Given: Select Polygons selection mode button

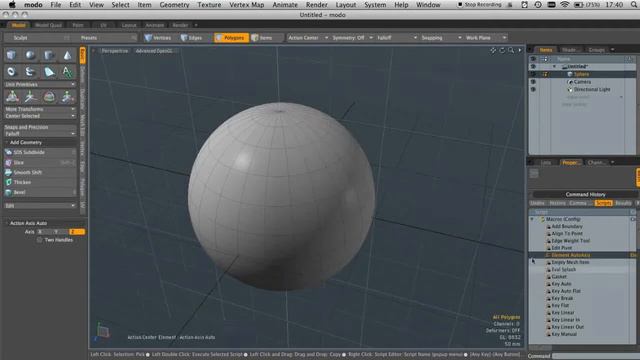Looking at the screenshot, I should (231, 38).
